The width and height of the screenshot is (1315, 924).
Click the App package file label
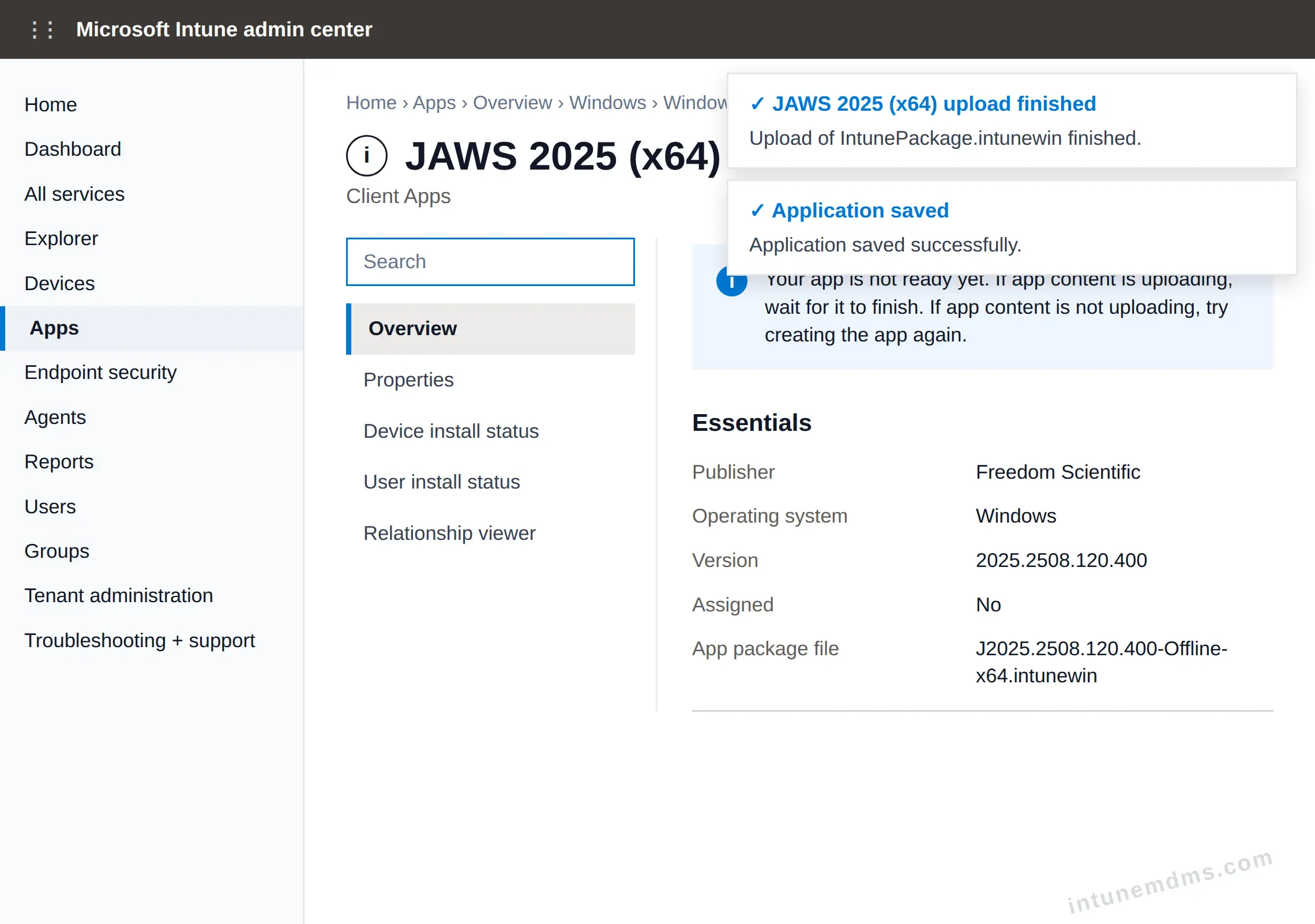pyautogui.click(x=765, y=649)
